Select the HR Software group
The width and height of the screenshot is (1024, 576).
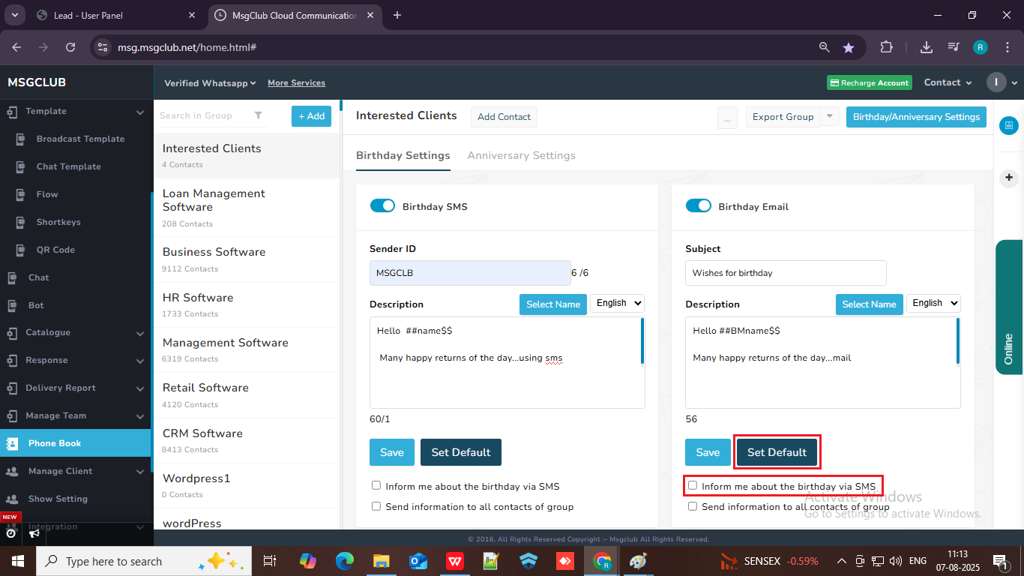(247, 305)
